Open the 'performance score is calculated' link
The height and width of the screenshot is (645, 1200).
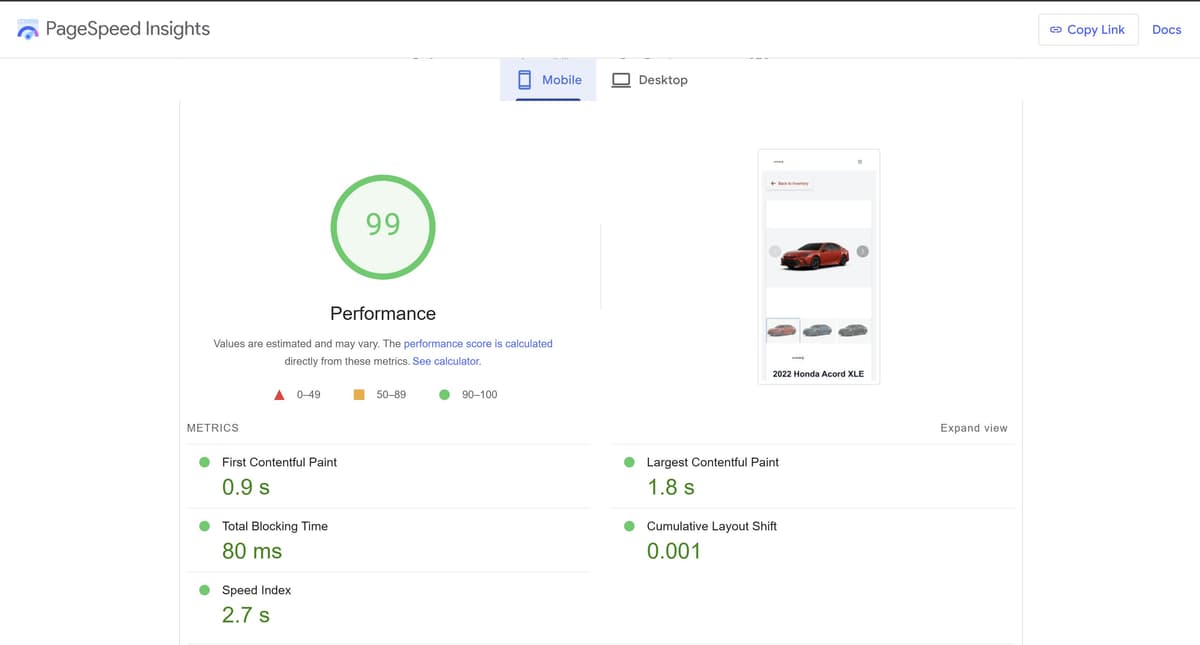[478, 343]
